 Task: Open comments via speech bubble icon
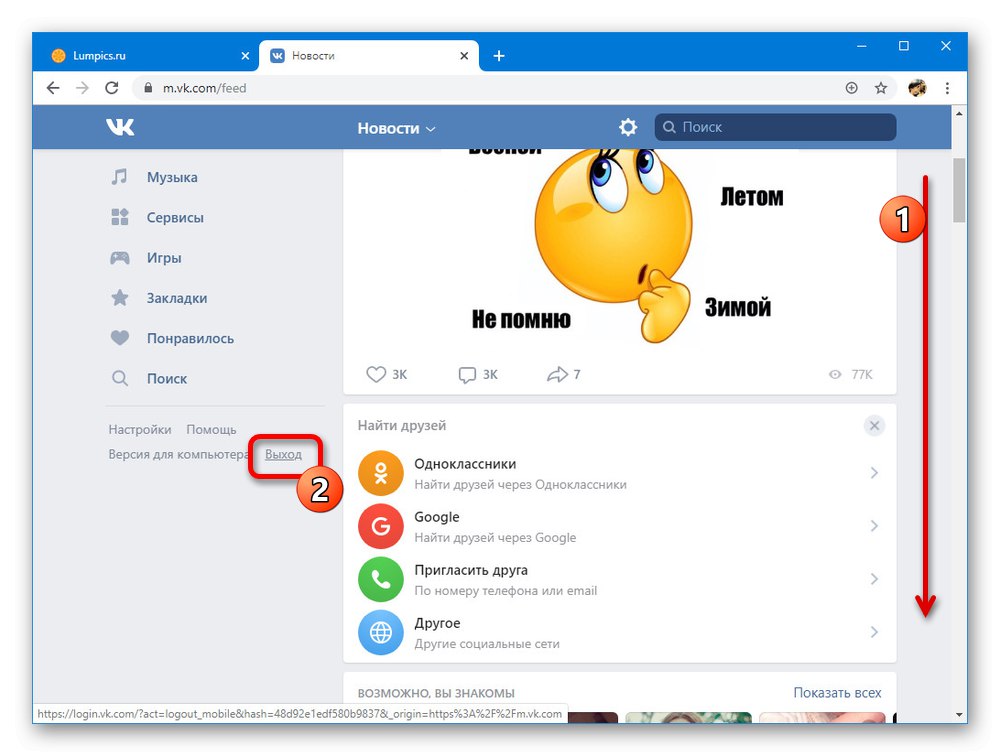click(467, 374)
